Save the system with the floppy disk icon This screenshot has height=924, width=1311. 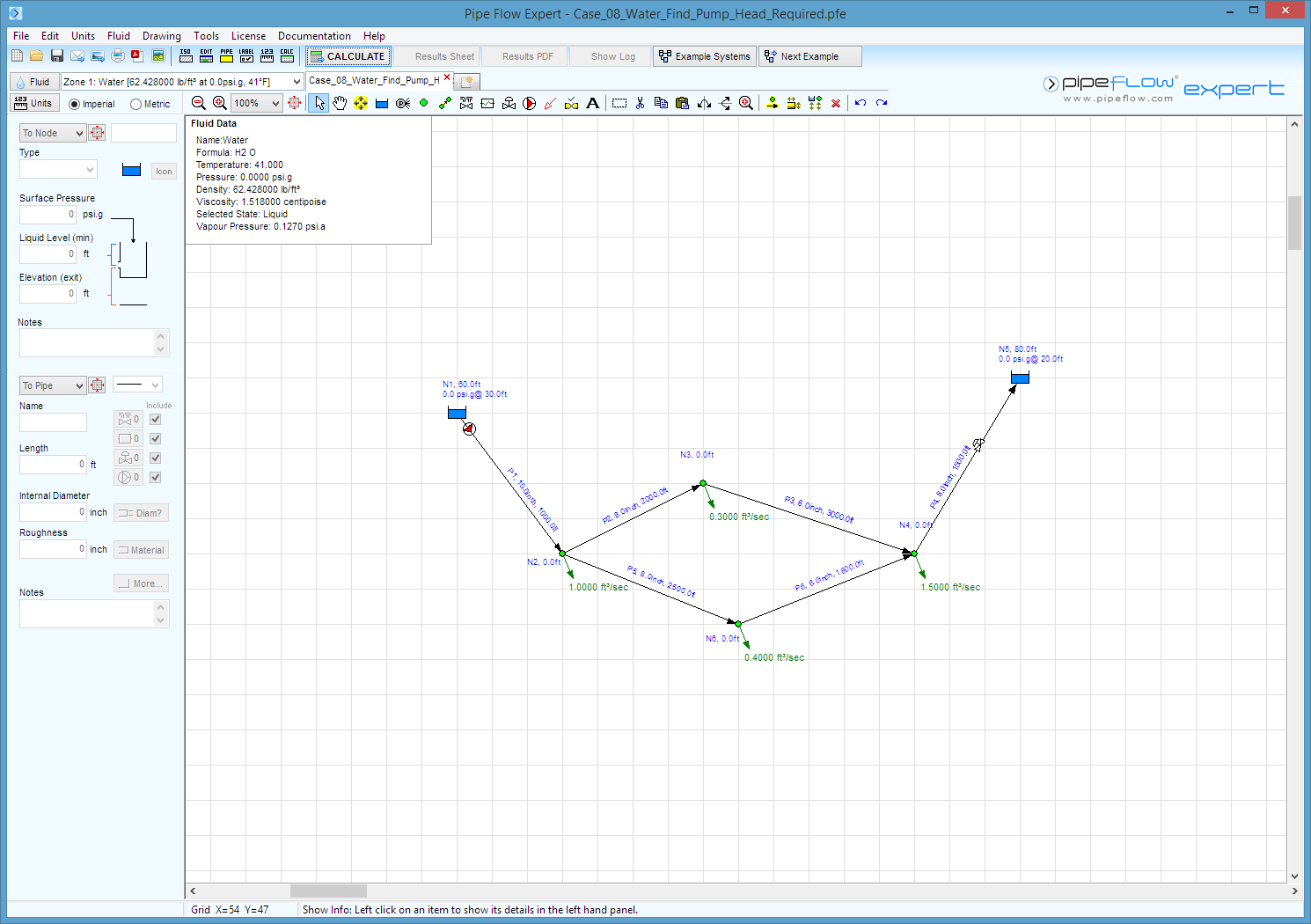tap(57, 56)
